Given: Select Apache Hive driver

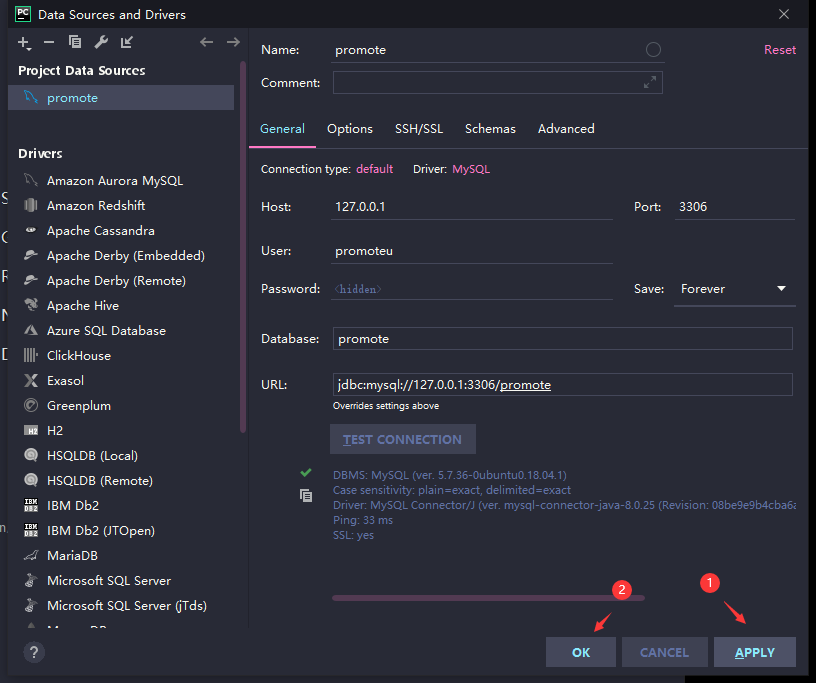Looking at the screenshot, I should point(83,306).
